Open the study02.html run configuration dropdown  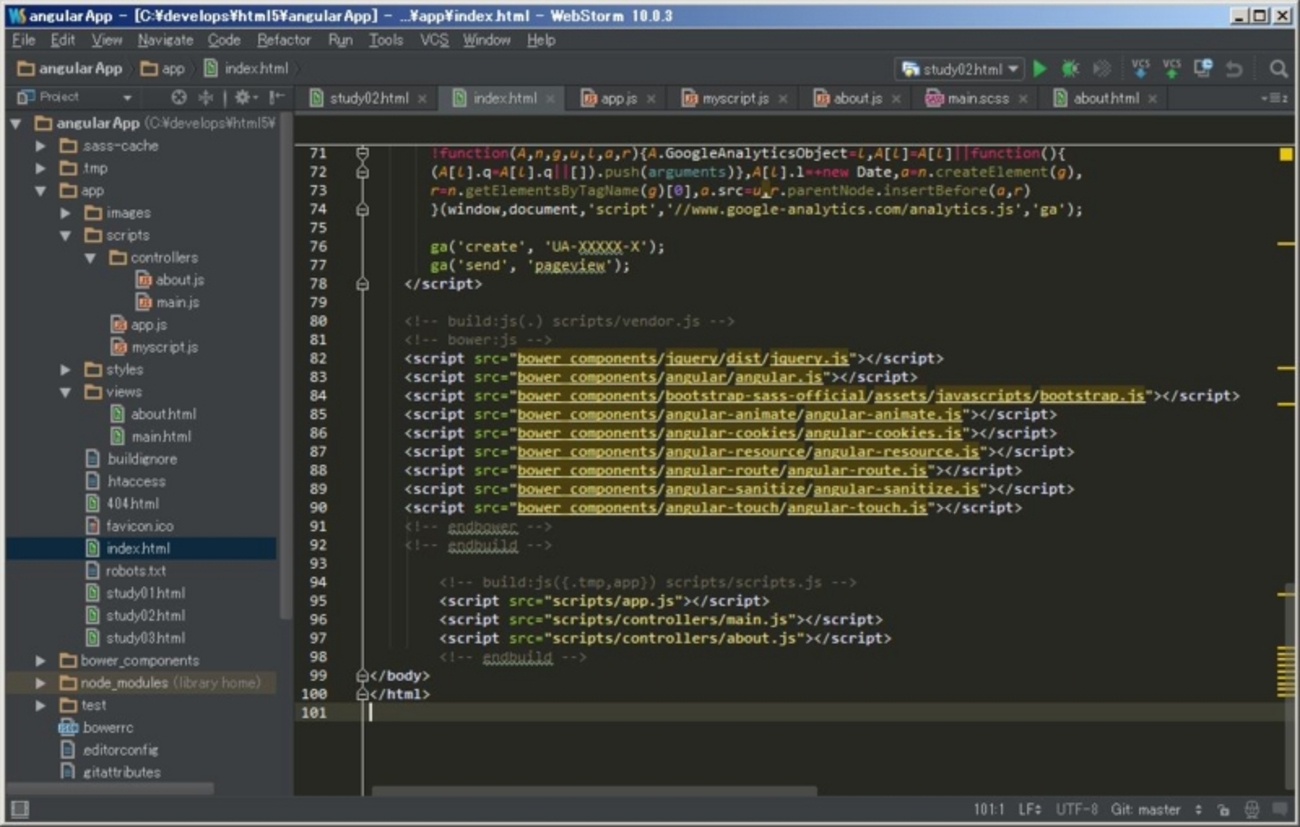960,69
